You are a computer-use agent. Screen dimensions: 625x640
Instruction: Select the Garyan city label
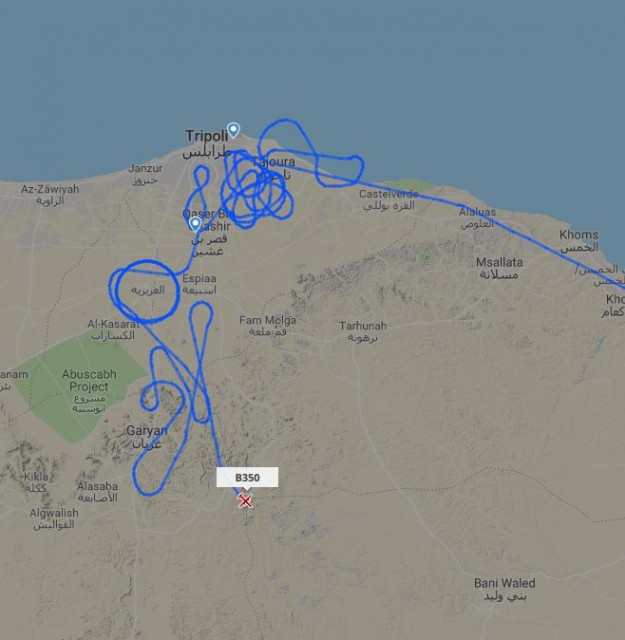tap(147, 430)
